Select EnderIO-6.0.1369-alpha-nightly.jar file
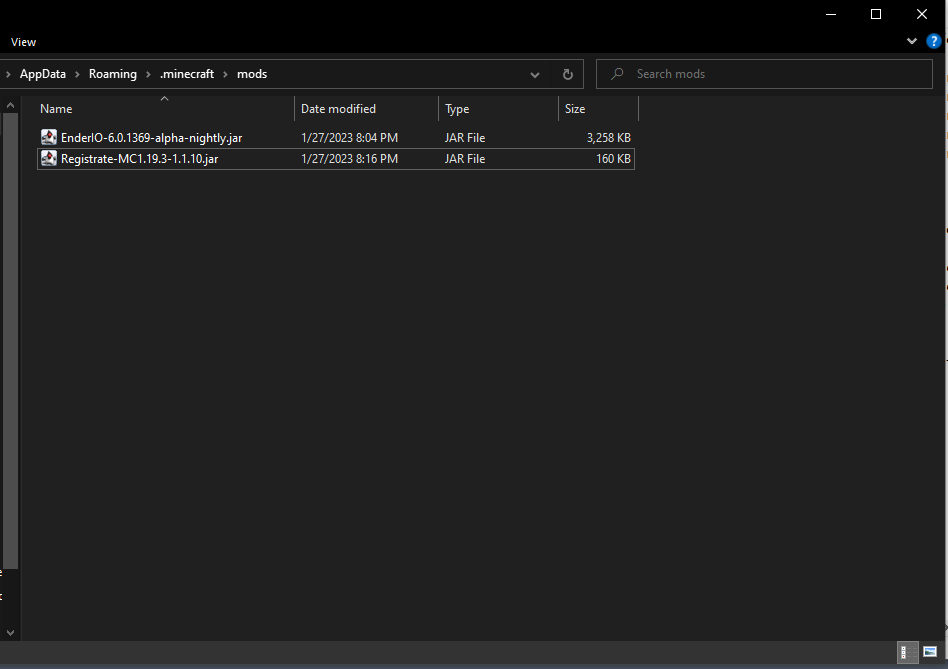The height and width of the screenshot is (669, 948). click(336, 138)
